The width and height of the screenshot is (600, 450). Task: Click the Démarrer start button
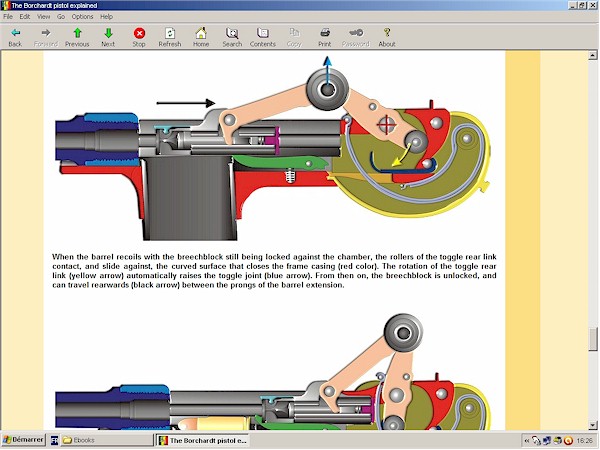(x=24, y=440)
